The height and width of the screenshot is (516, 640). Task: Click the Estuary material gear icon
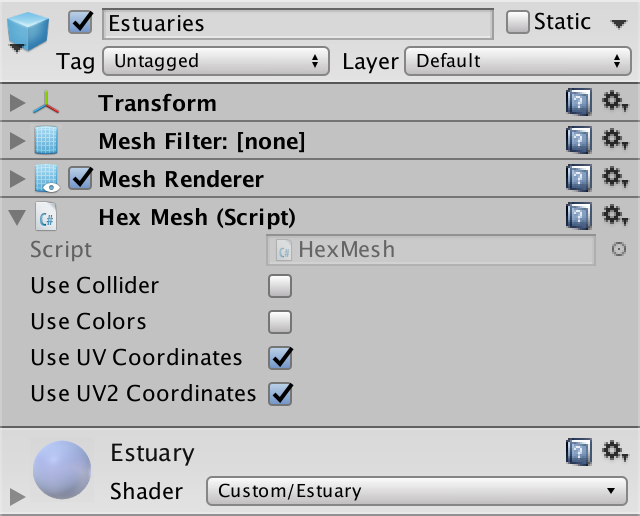(x=614, y=452)
